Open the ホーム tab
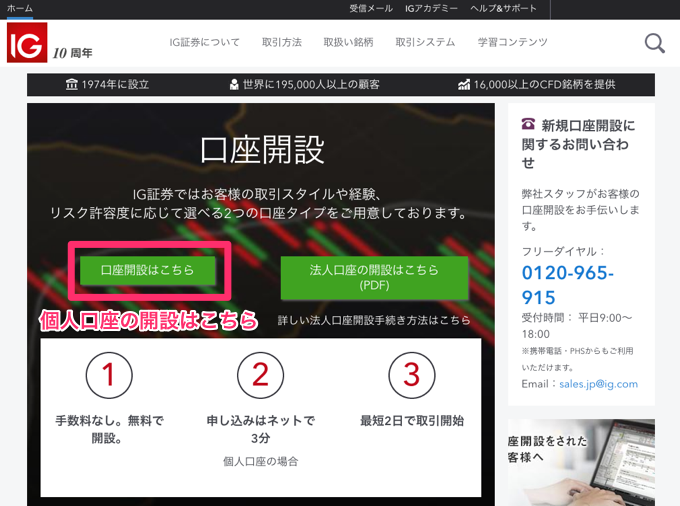 [x=20, y=8]
